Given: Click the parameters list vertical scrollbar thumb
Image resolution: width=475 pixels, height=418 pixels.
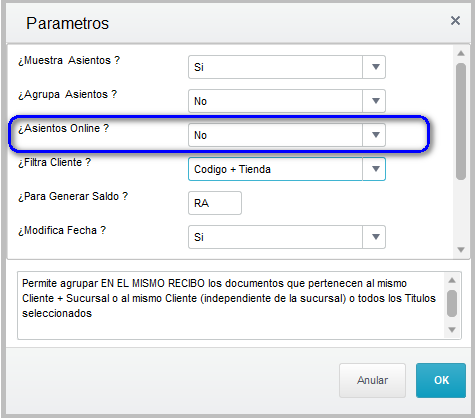Looking at the screenshot, I should point(461,121).
